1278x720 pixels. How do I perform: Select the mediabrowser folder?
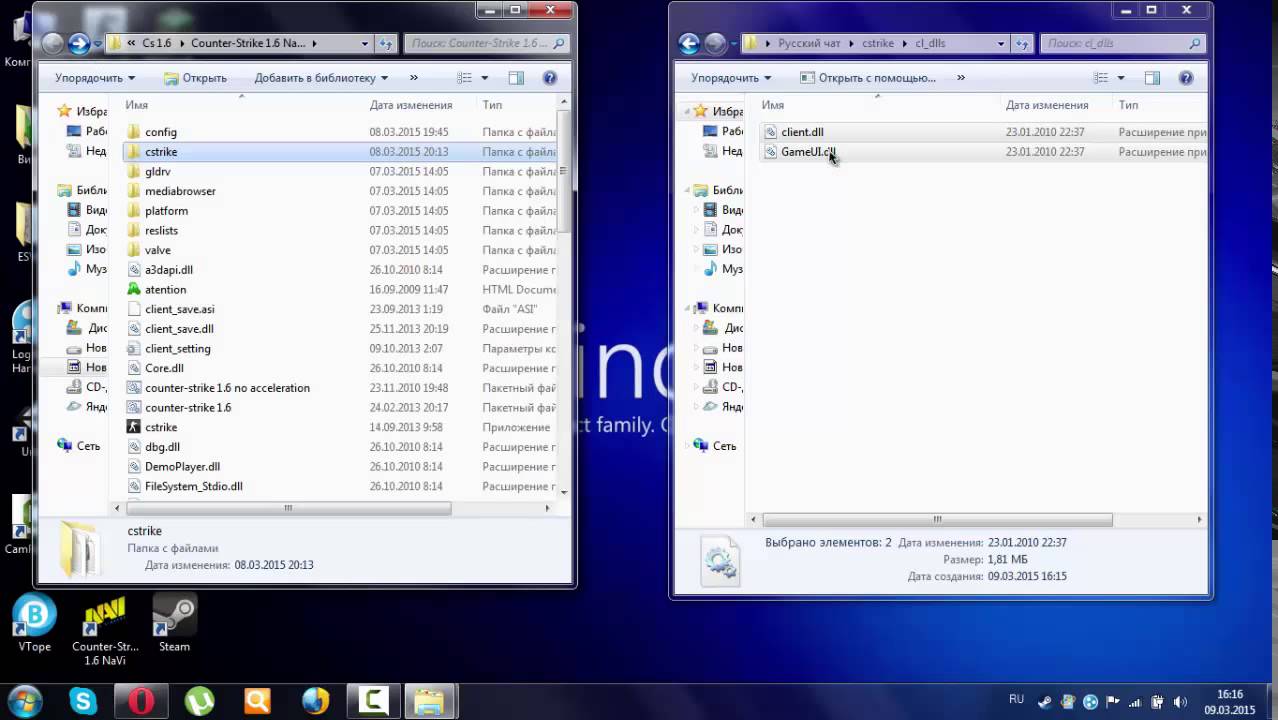180,191
